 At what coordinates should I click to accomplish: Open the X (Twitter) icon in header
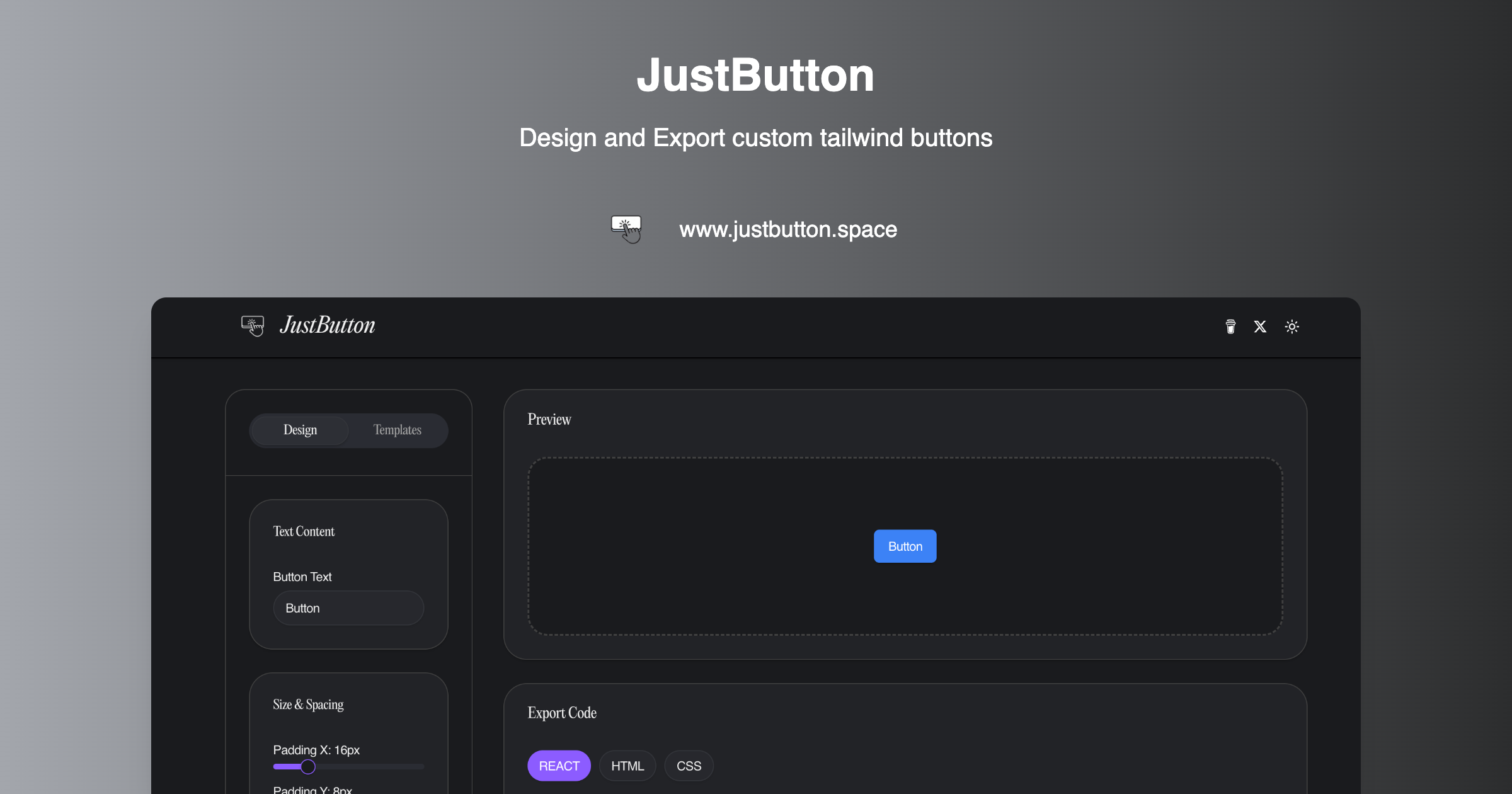[x=1260, y=326]
